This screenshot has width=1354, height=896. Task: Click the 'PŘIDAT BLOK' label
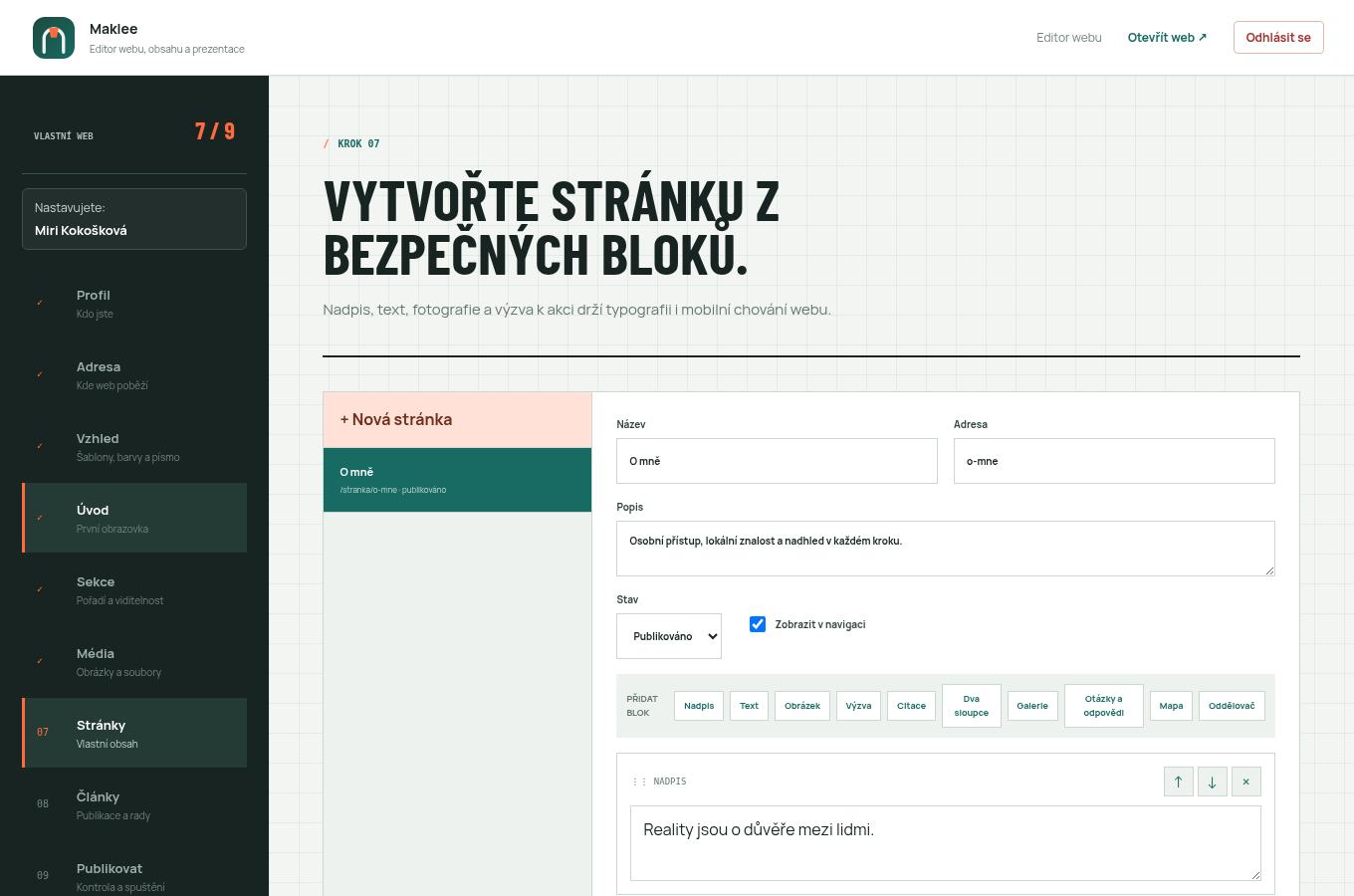(642, 706)
